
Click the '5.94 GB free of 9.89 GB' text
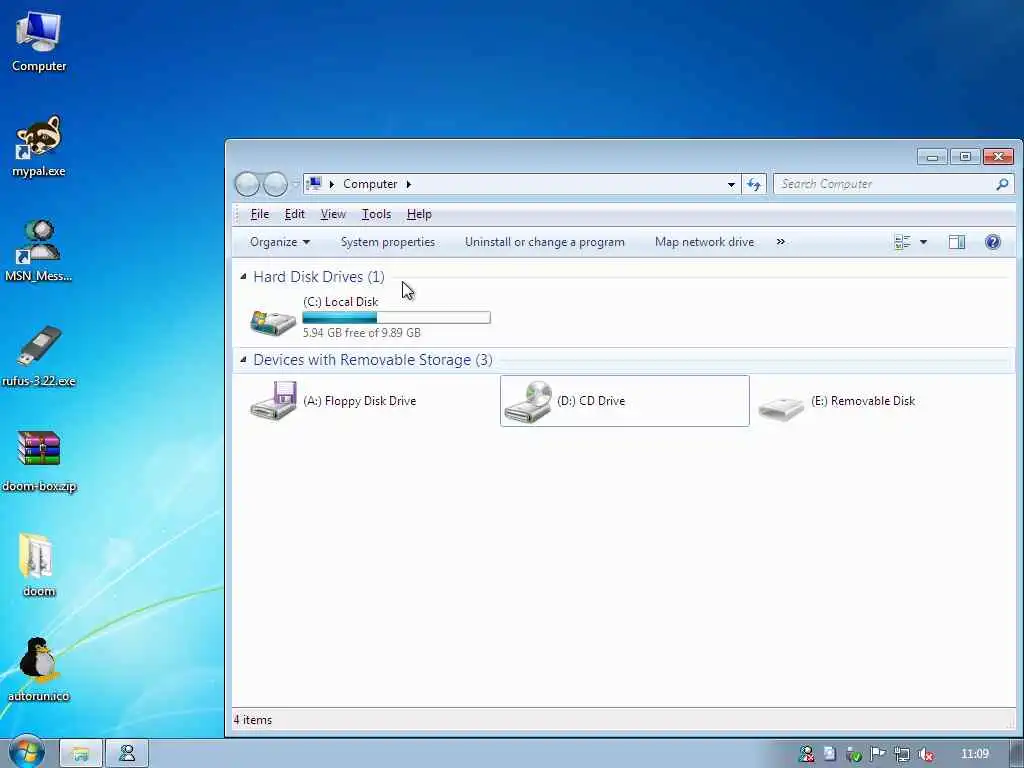click(x=361, y=332)
